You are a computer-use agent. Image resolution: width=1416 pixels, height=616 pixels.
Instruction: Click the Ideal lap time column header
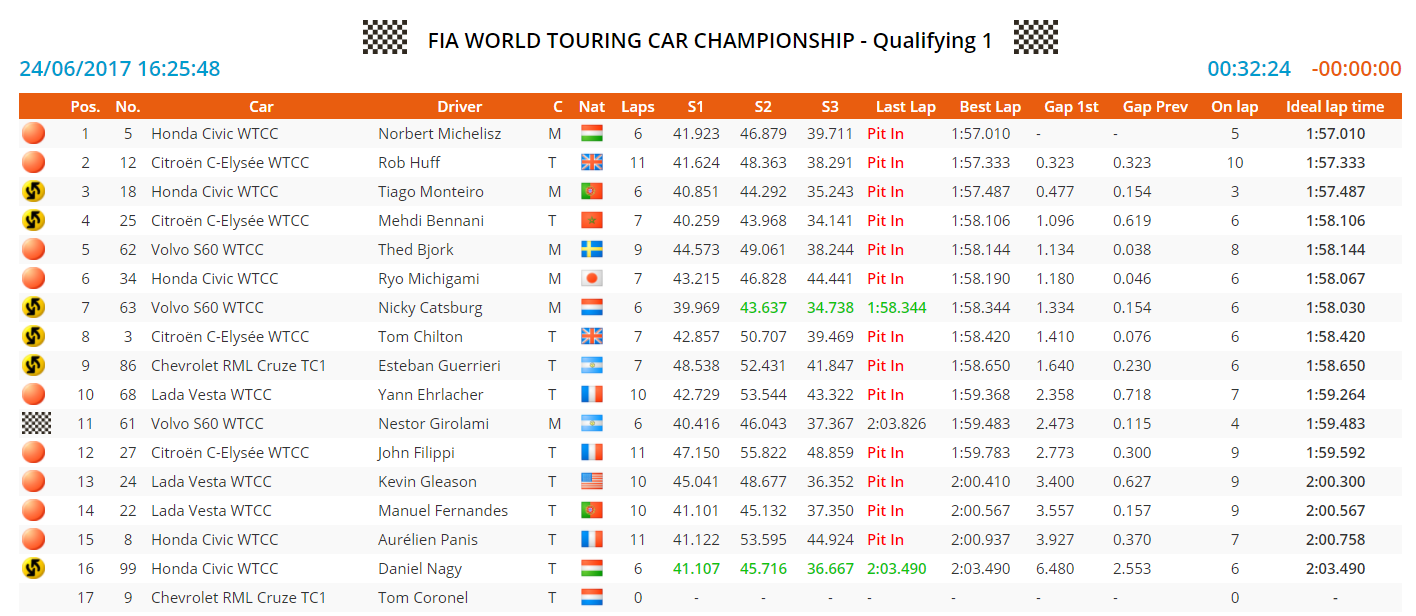1335,107
